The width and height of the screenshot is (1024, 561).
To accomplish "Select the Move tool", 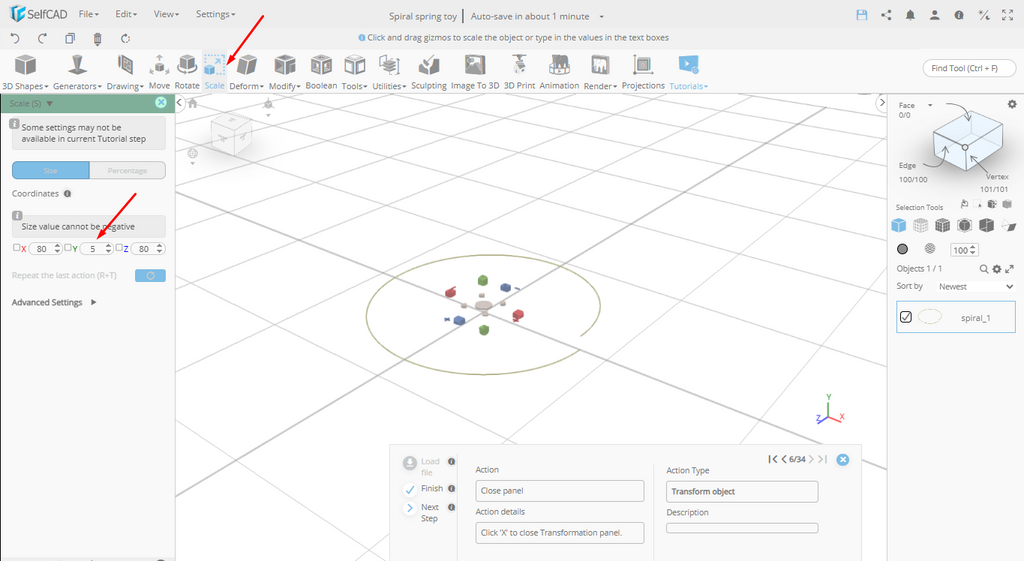I will [x=159, y=72].
